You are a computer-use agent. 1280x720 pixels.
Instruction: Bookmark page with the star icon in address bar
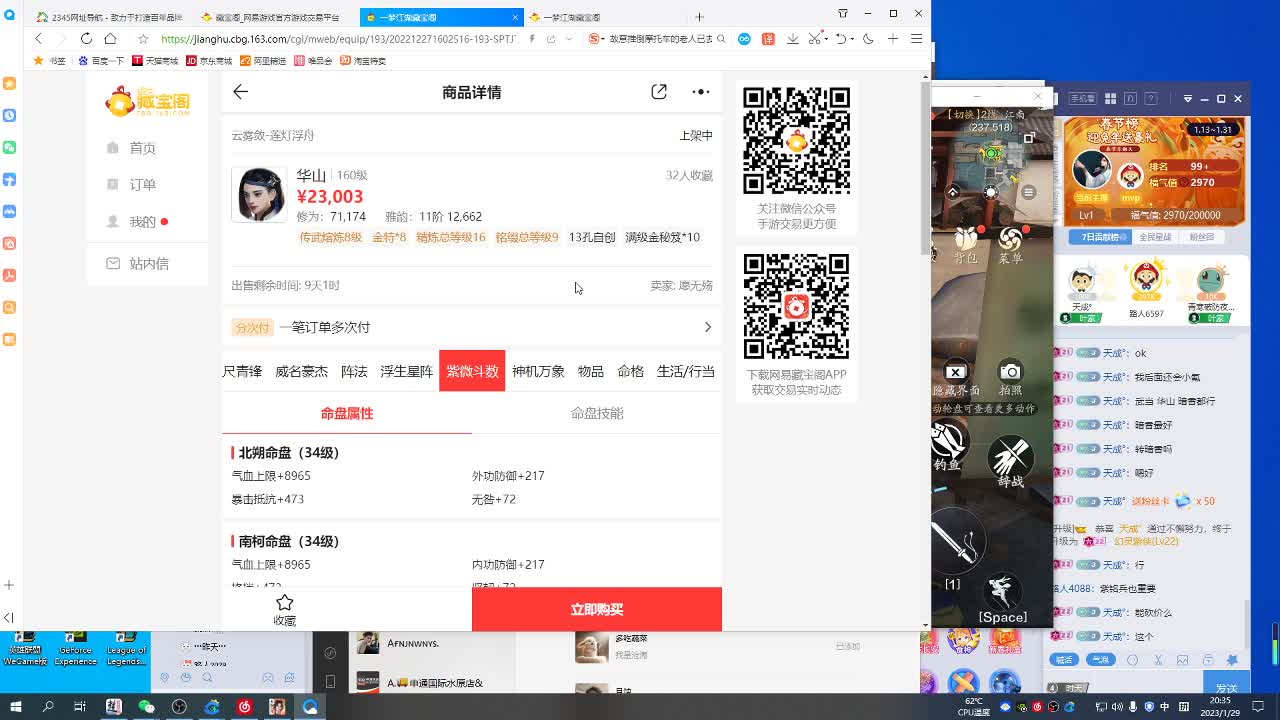point(143,39)
